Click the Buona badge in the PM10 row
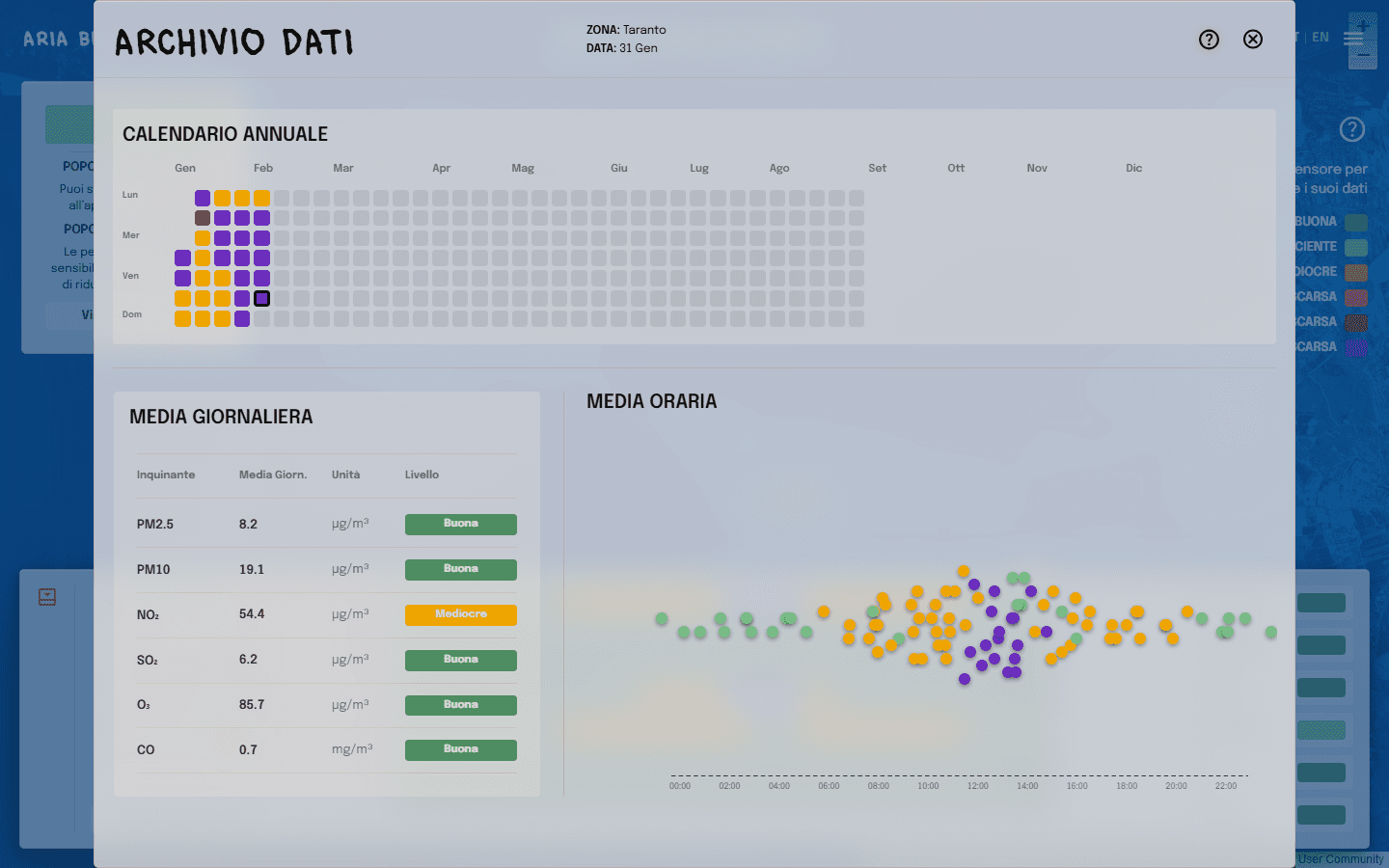 pyautogui.click(x=461, y=569)
